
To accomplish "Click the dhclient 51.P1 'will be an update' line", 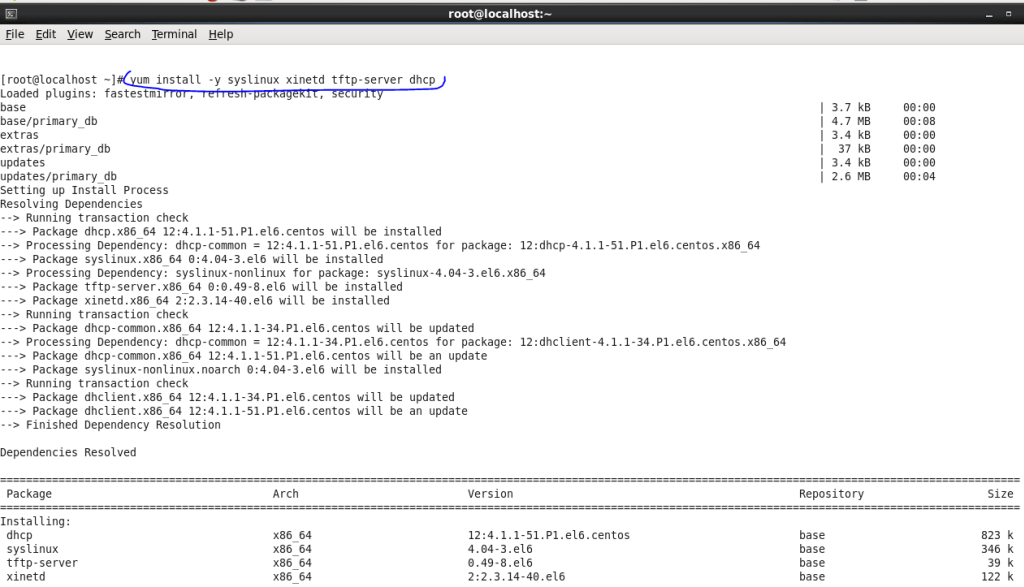I will click(x=234, y=411).
